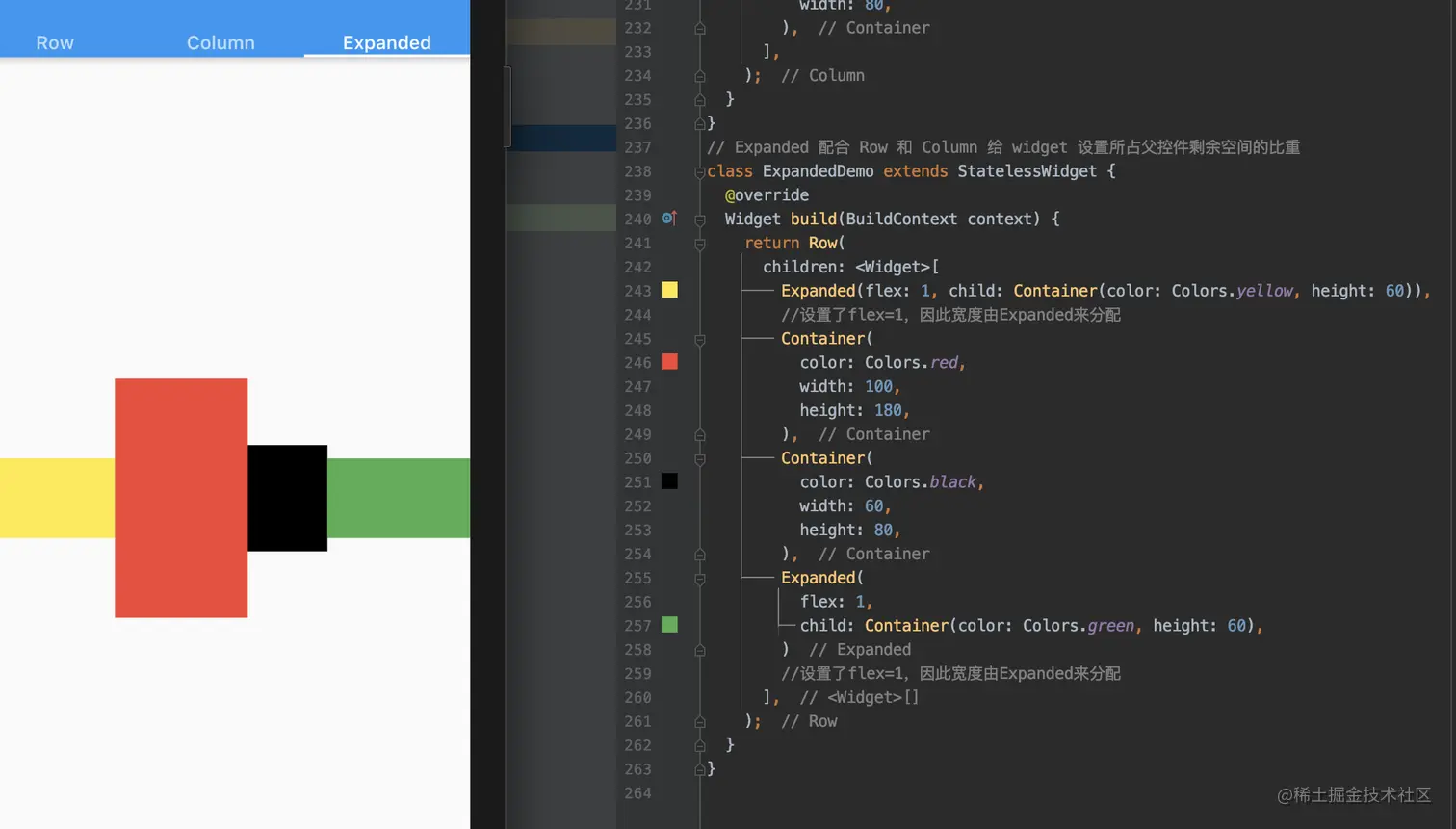Viewport: 1456px width, 829px height.
Task: Click fold end marker on line 254
Action: point(700,554)
